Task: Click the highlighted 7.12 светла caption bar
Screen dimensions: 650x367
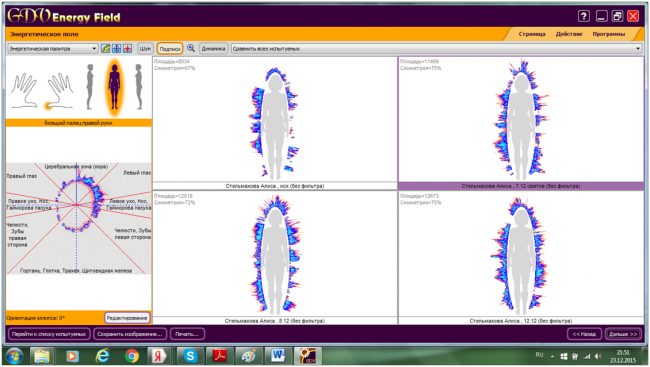Action: click(521, 186)
